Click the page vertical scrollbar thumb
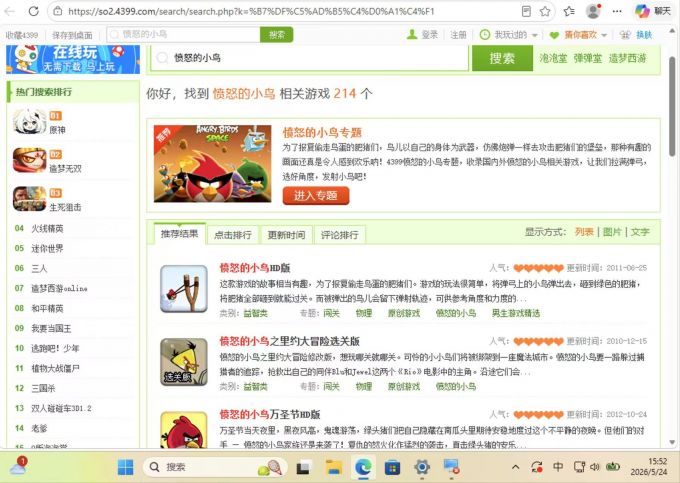This screenshot has width=680, height=483. (x=672, y=106)
